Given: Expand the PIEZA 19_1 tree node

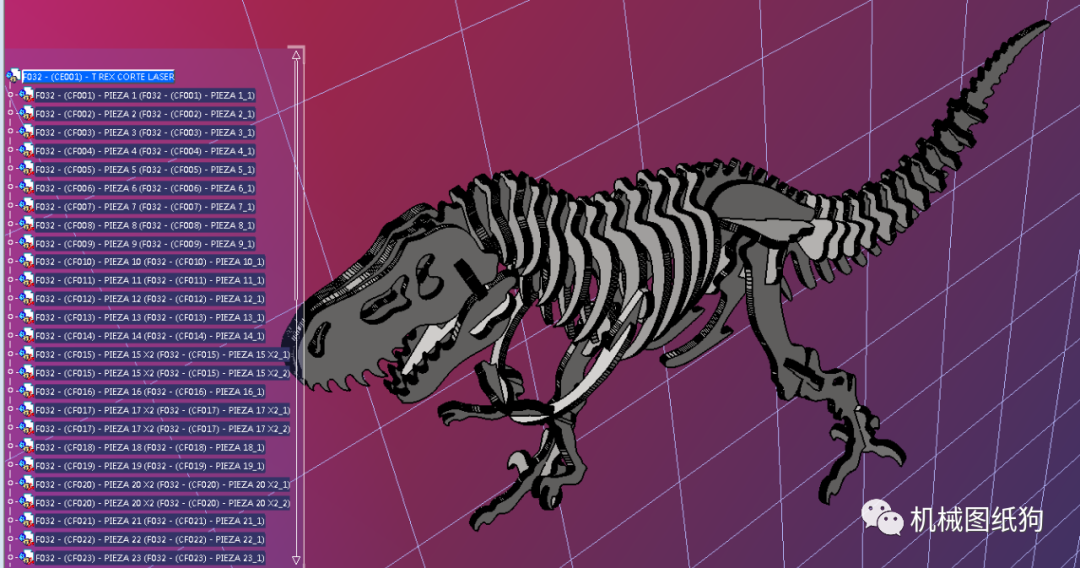Looking at the screenshot, I should (x=10, y=465).
